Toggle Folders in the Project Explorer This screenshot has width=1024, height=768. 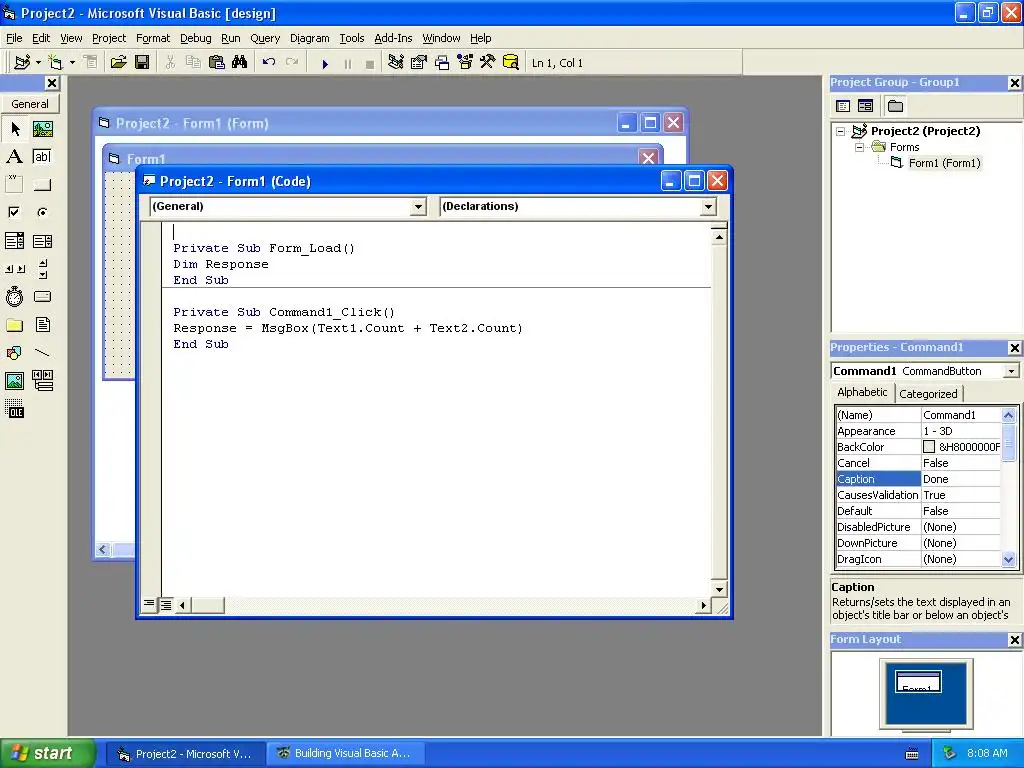click(x=895, y=106)
